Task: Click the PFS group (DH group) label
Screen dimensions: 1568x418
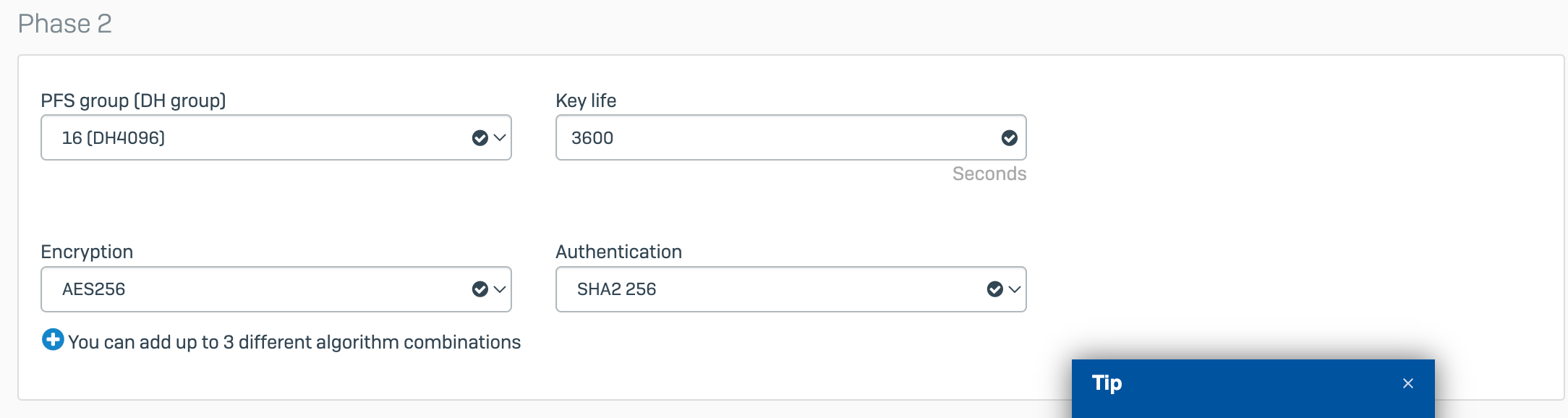Action: click(x=133, y=101)
